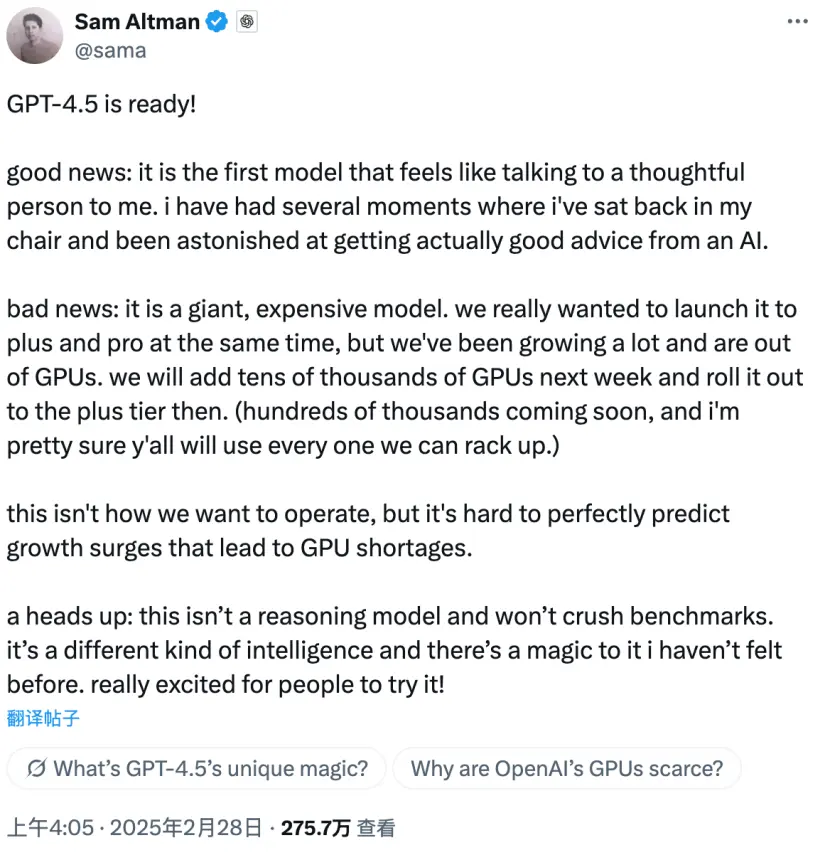Ask "Why are OpenAI's GPUs scarce?"

click(567, 769)
